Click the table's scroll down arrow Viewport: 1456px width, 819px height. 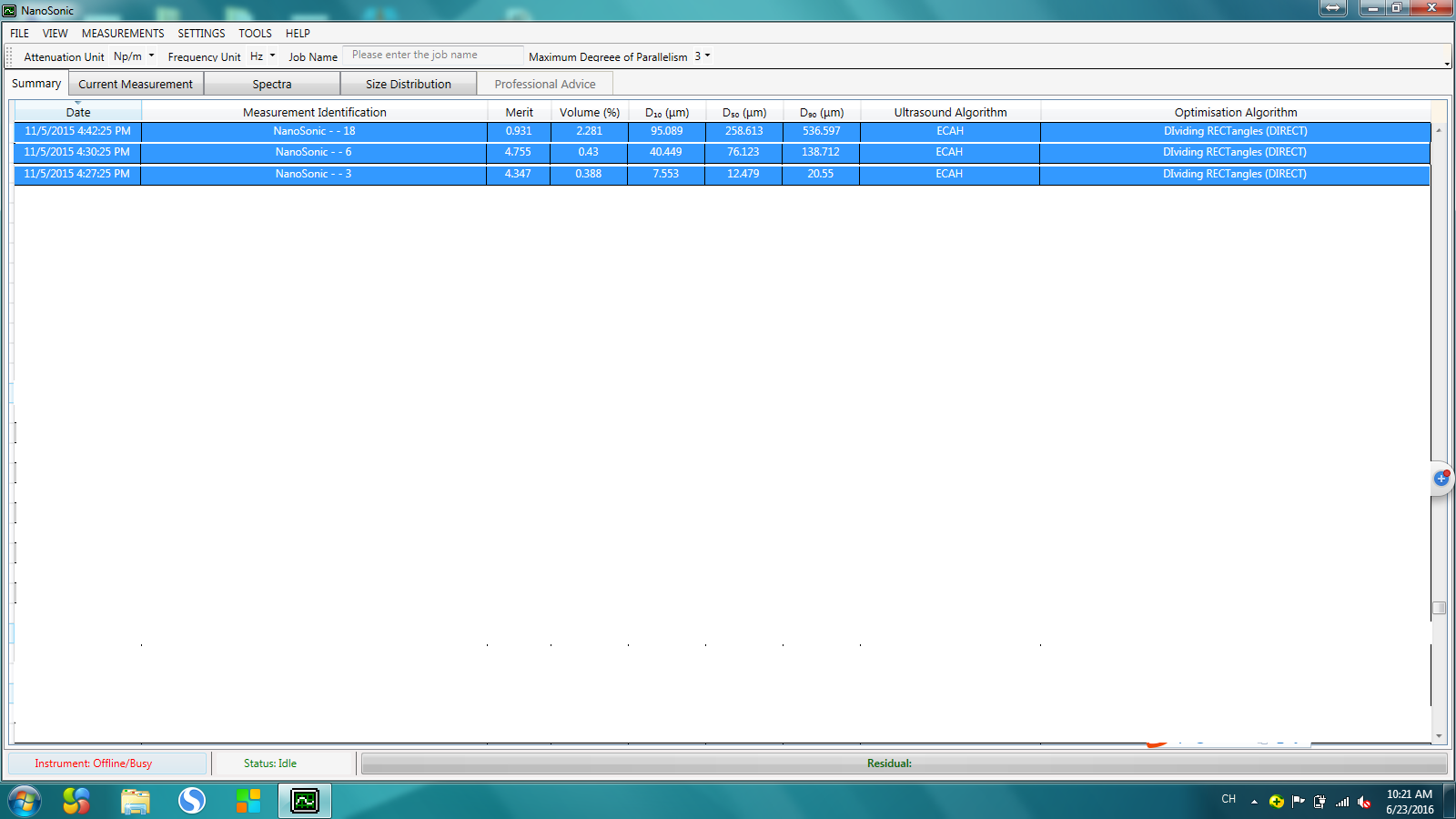coord(1439,735)
